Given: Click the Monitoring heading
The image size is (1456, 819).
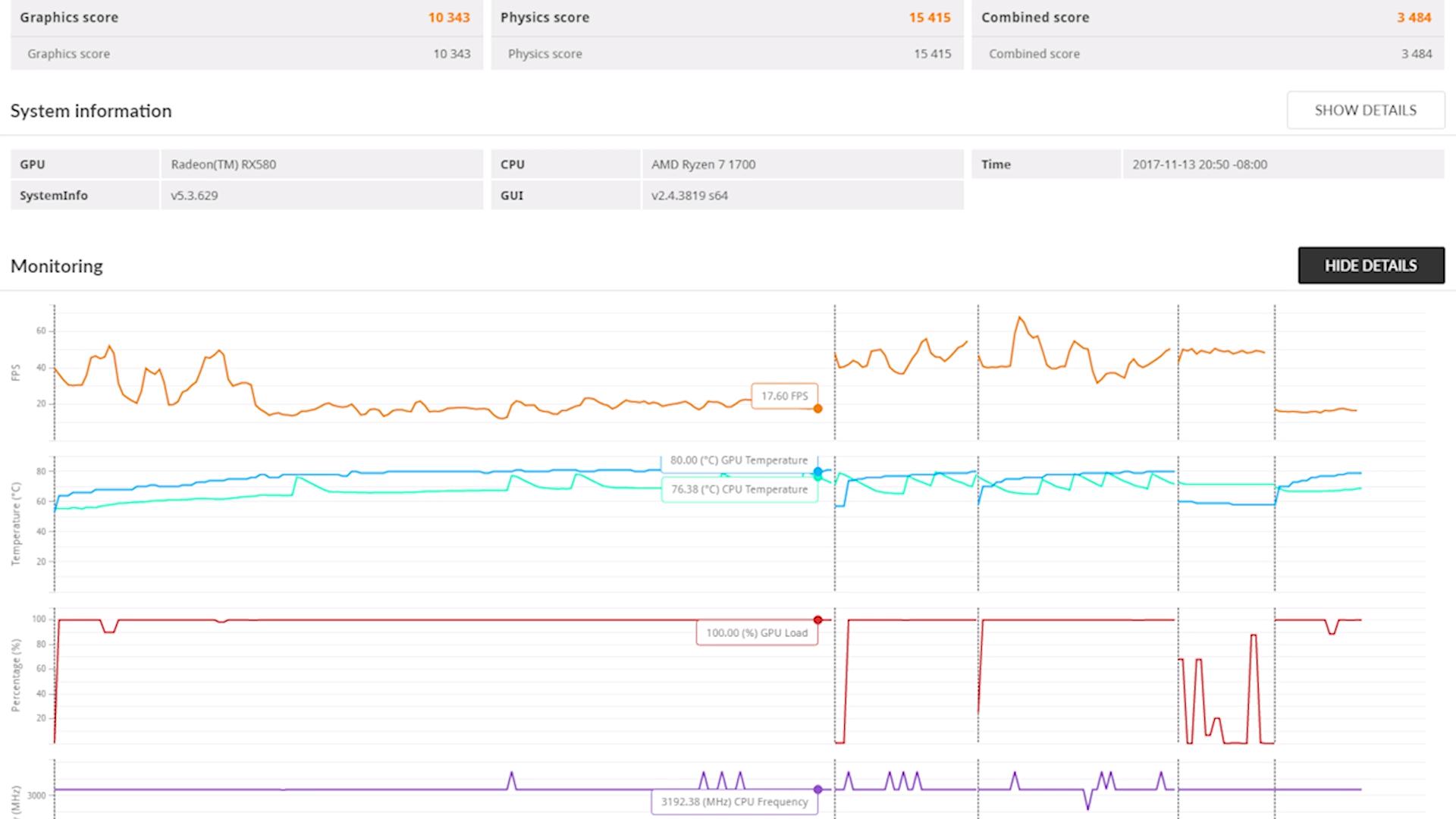Looking at the screenshot, I should 57,266.
